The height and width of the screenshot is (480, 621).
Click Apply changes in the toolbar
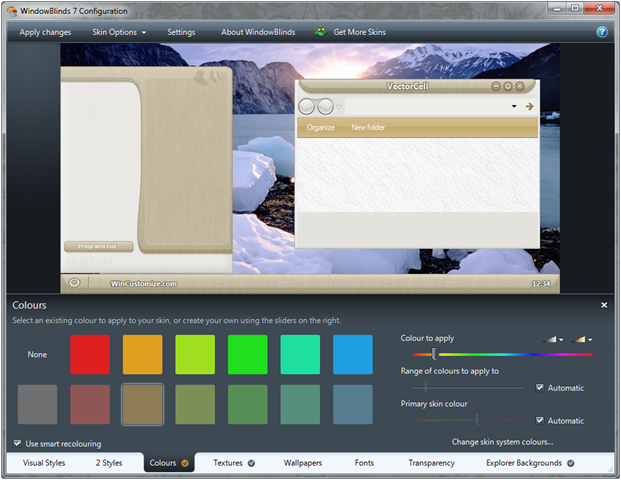pos(44,32)
